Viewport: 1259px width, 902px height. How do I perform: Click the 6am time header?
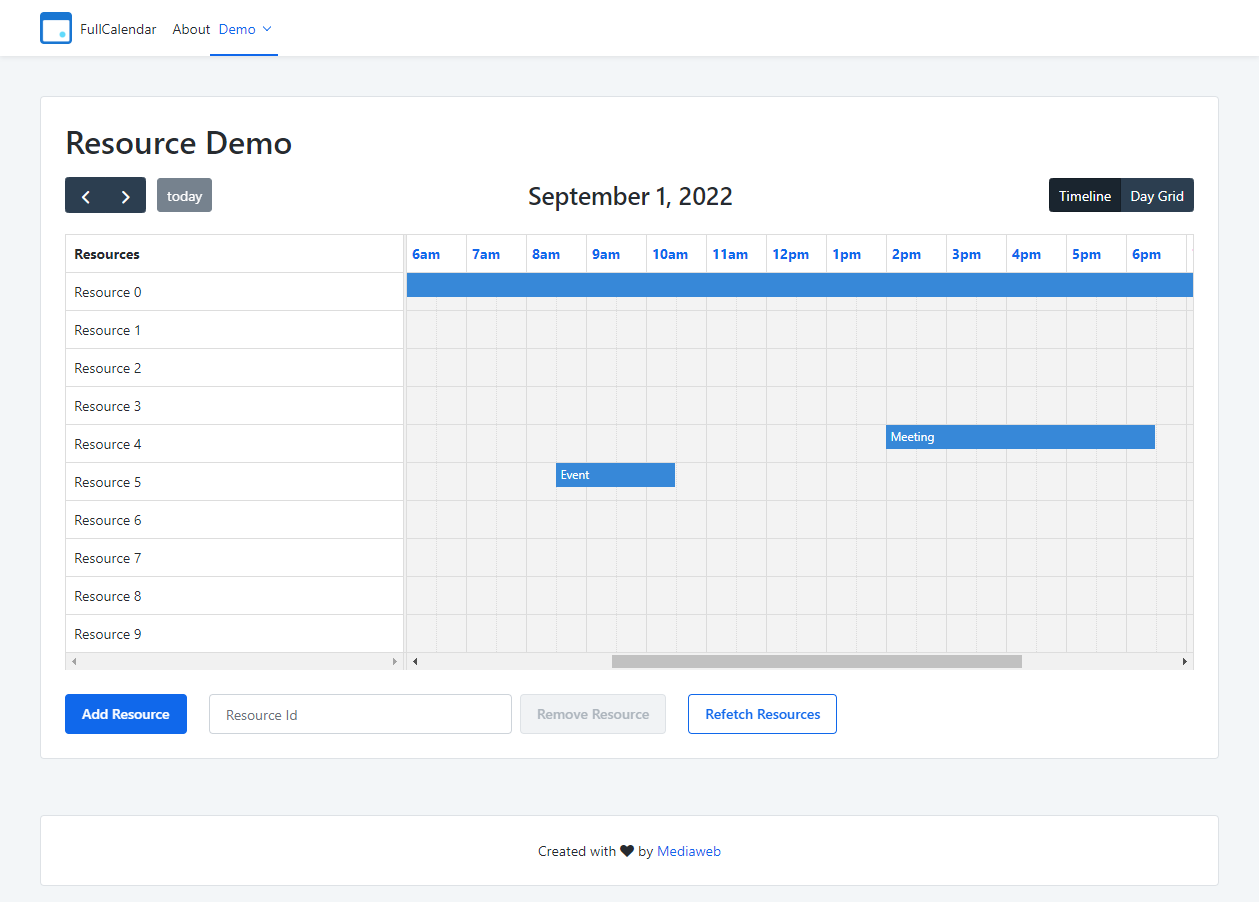click(426, 254)
